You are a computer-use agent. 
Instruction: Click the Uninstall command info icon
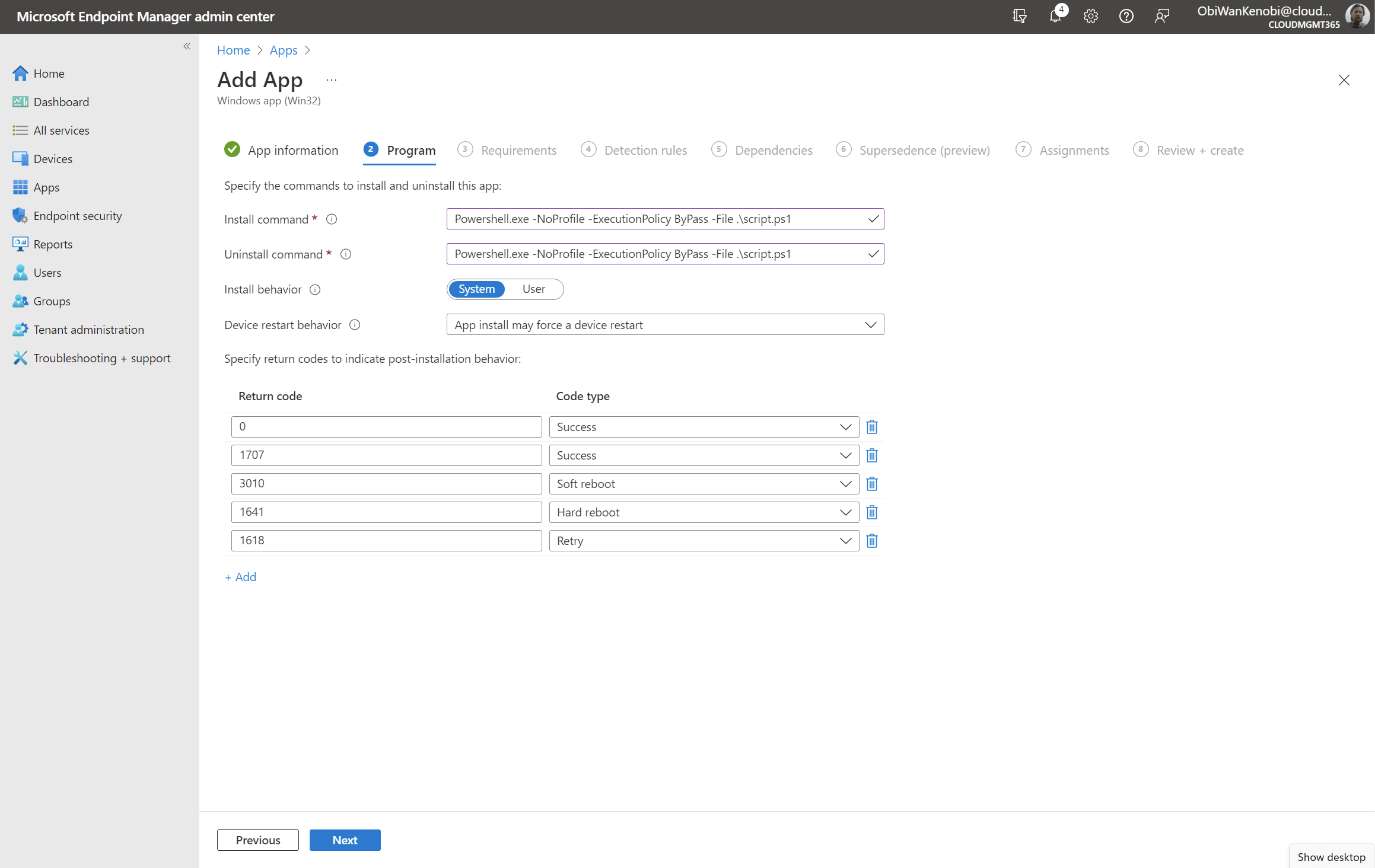(346, 254)
